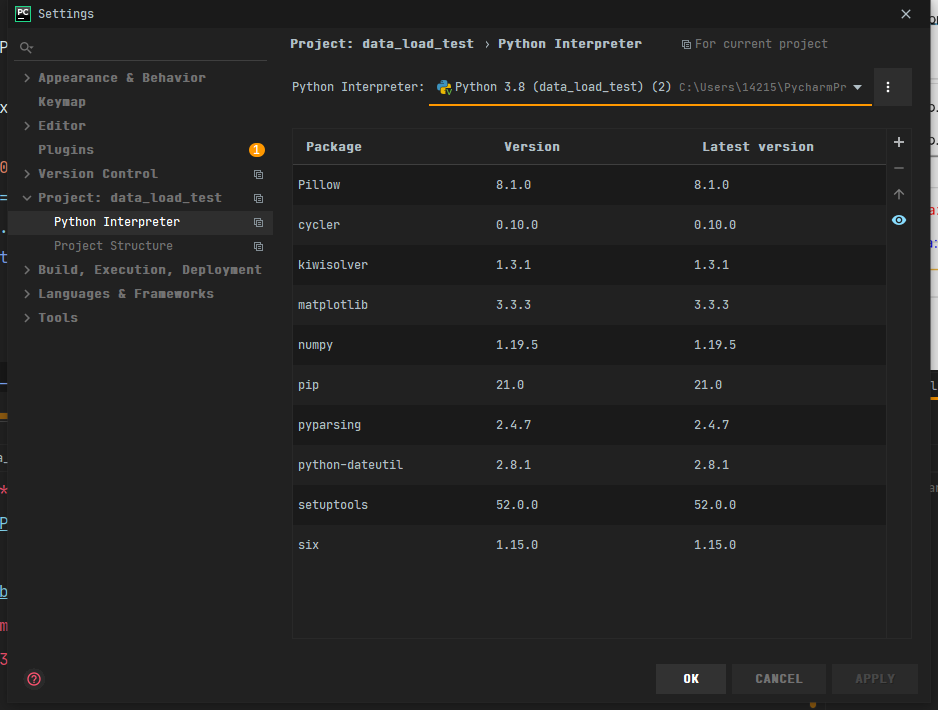Click the PyCharm logo in title bar

tap(23, 14)
